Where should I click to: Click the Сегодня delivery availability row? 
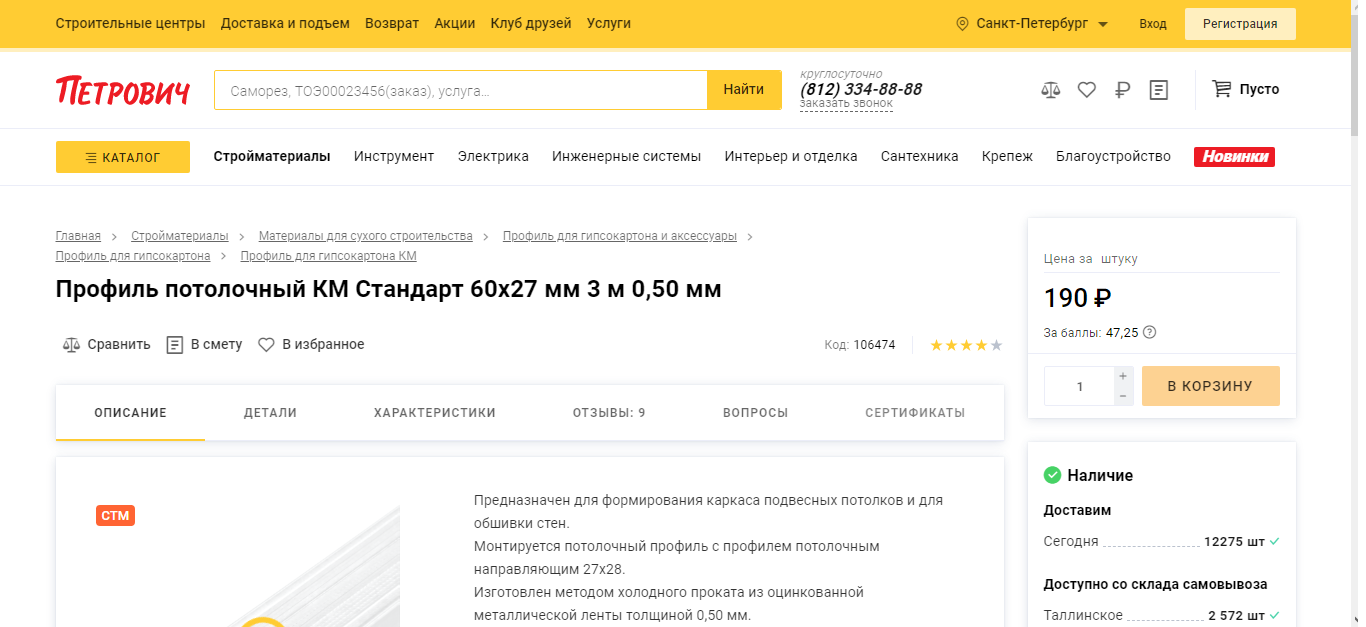click(1162, 541)
